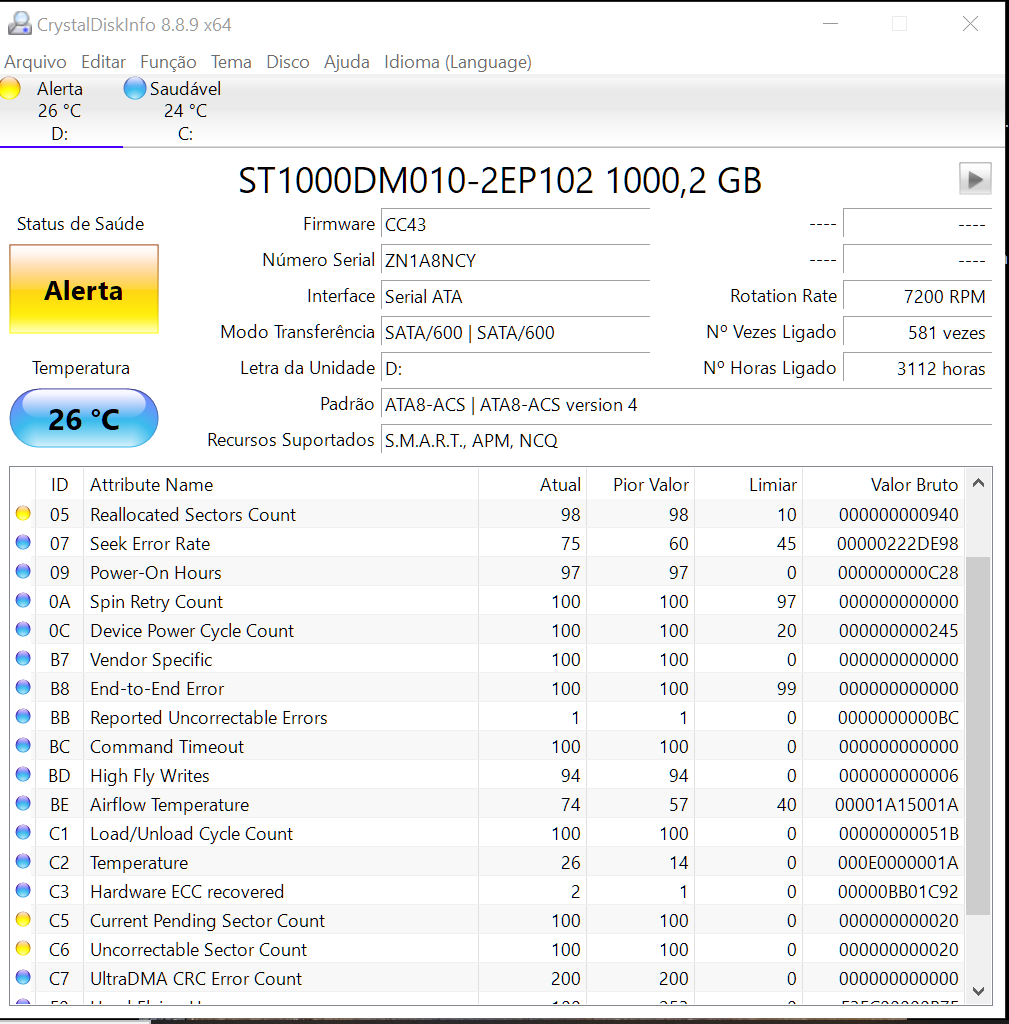This screenshot has width=1009, height=1024.
Task: Open the Editar menu
Action: point(103,62)
